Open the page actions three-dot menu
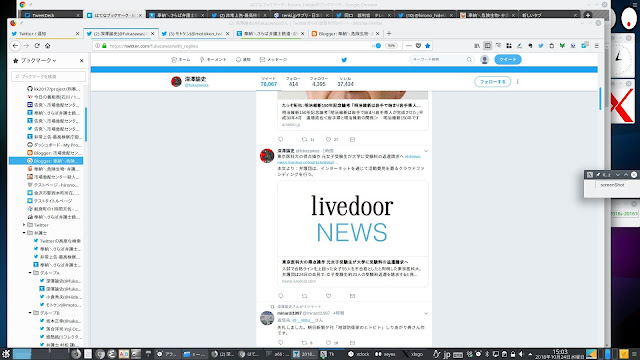640x360 pixels. pyautogui.click(x=409, y=46)
